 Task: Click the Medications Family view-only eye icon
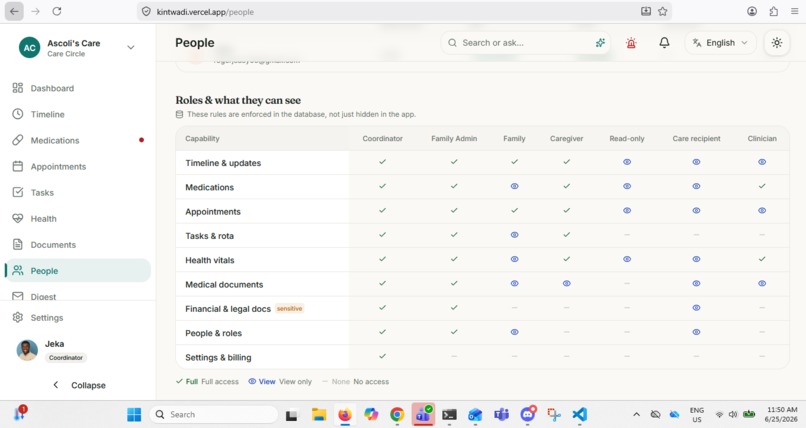[x=515, y=186]
